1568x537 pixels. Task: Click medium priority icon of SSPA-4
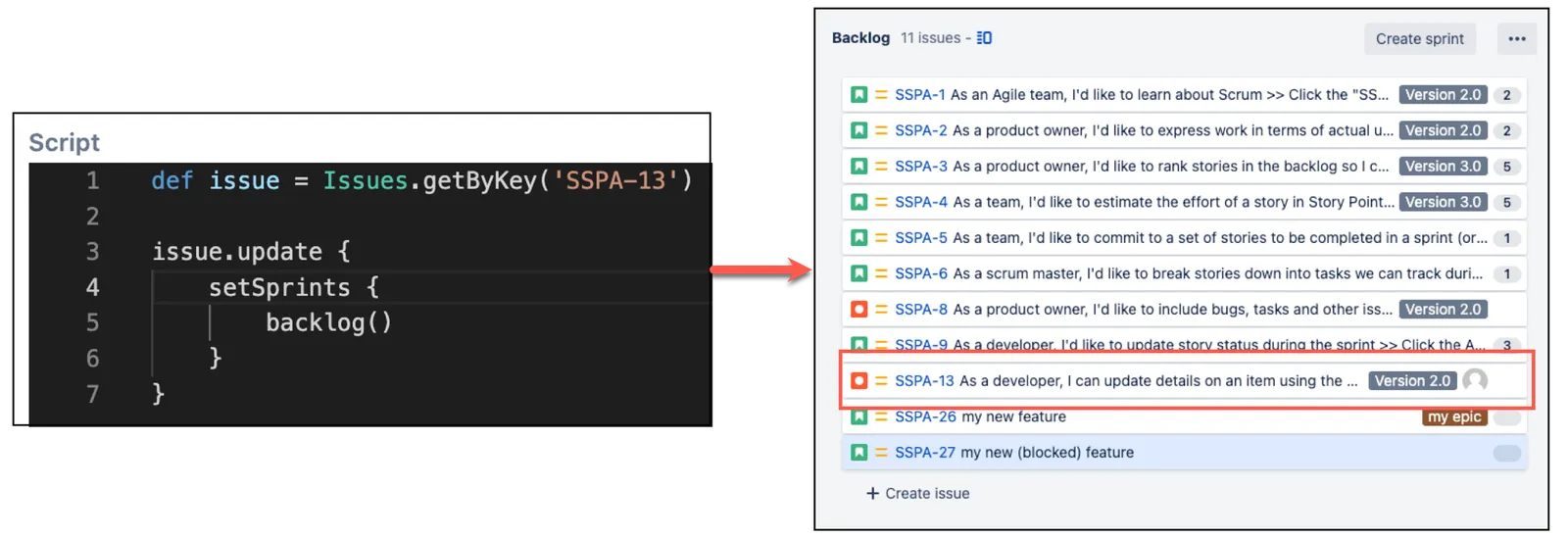pyautogui.click(x=881, y=202)
